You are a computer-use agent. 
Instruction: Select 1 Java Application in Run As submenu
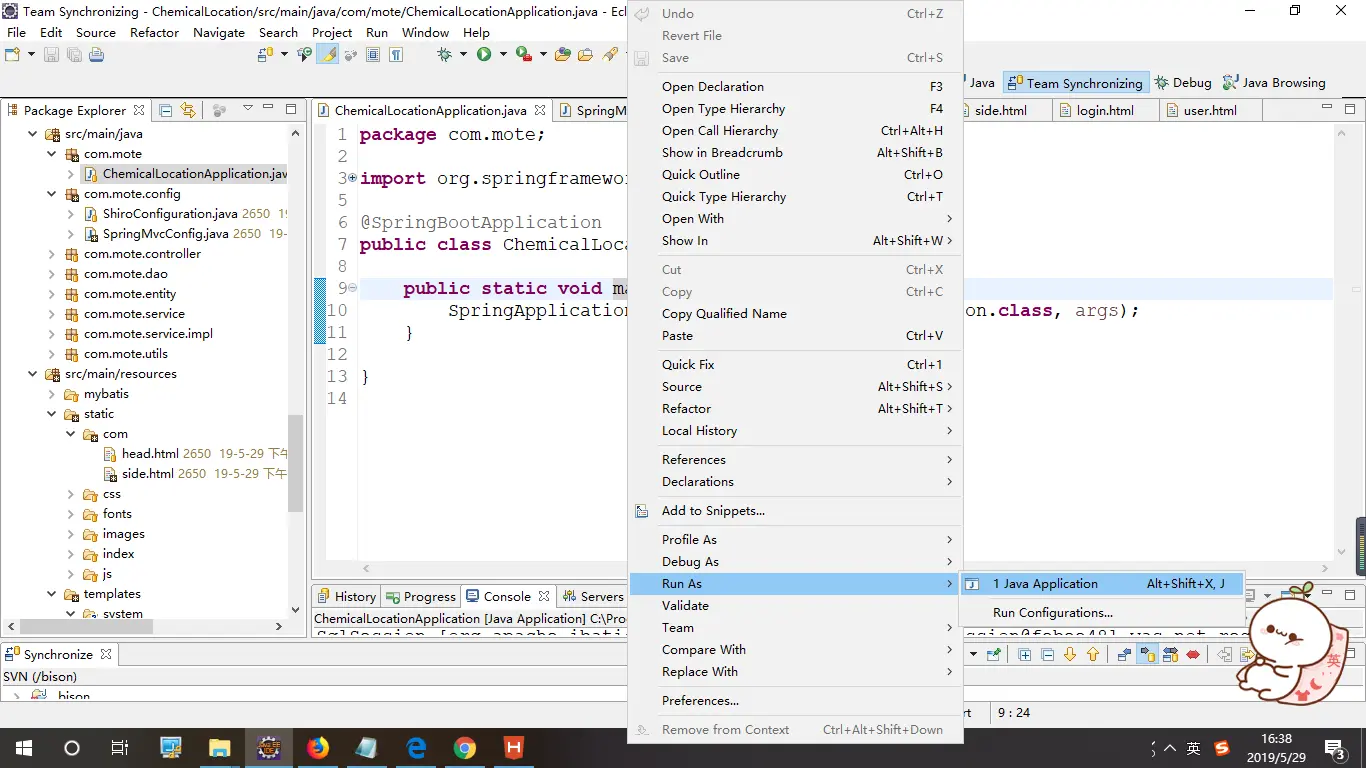(1101, 584)
